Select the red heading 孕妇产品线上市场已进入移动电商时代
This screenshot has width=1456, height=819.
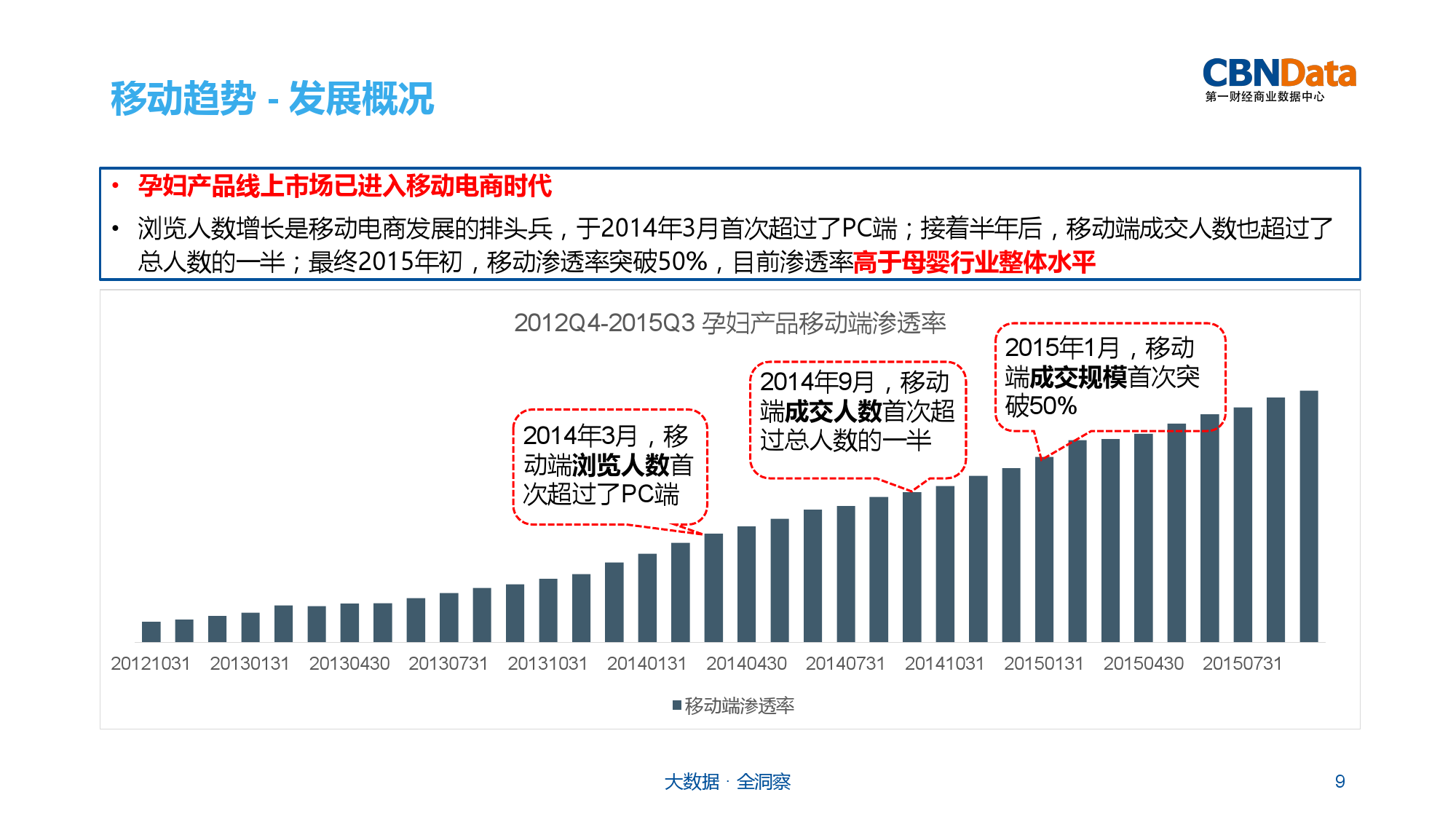pyautogui.click(x=345, y=186)
